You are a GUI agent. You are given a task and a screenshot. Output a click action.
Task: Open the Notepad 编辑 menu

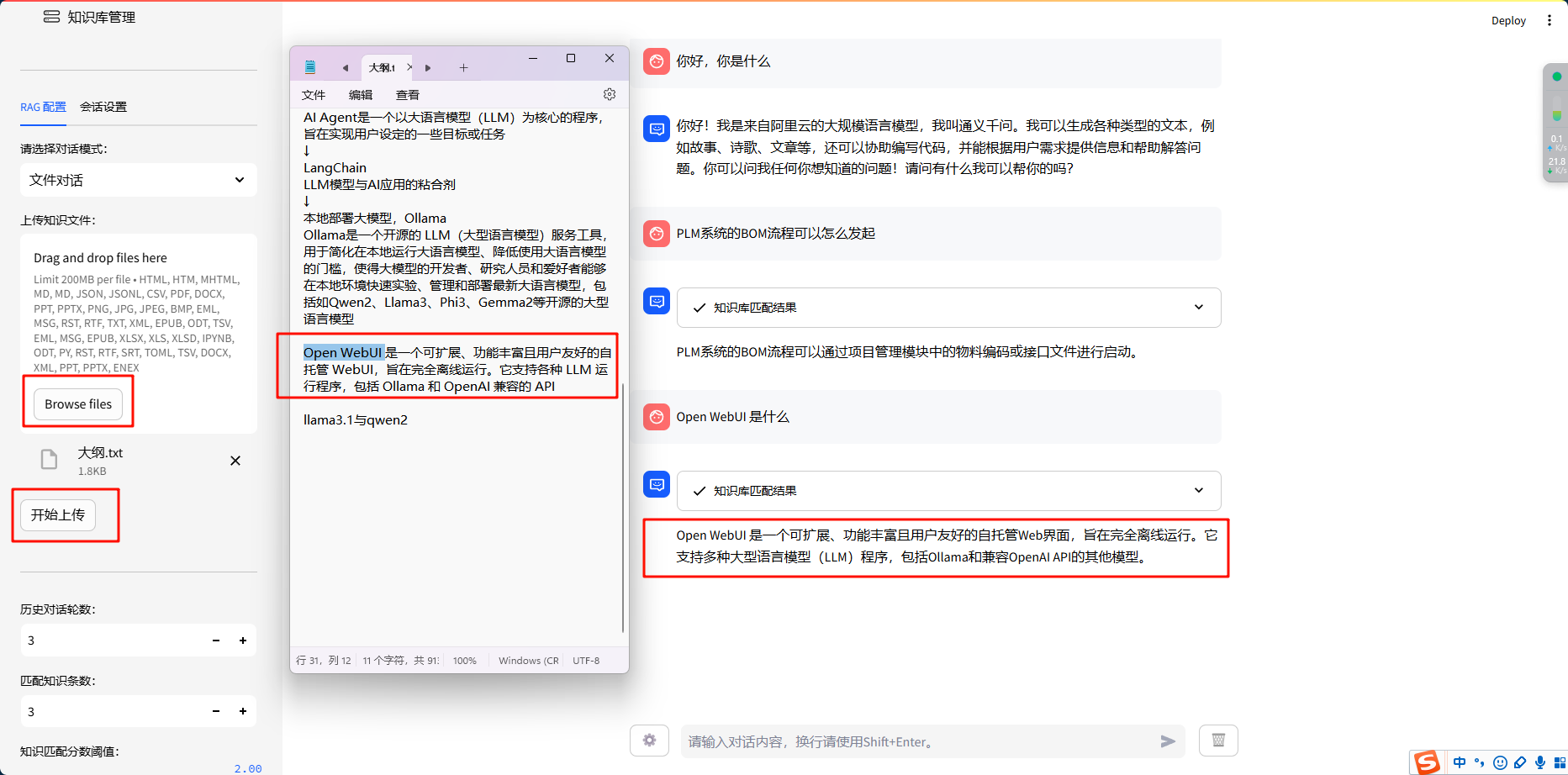361,95
